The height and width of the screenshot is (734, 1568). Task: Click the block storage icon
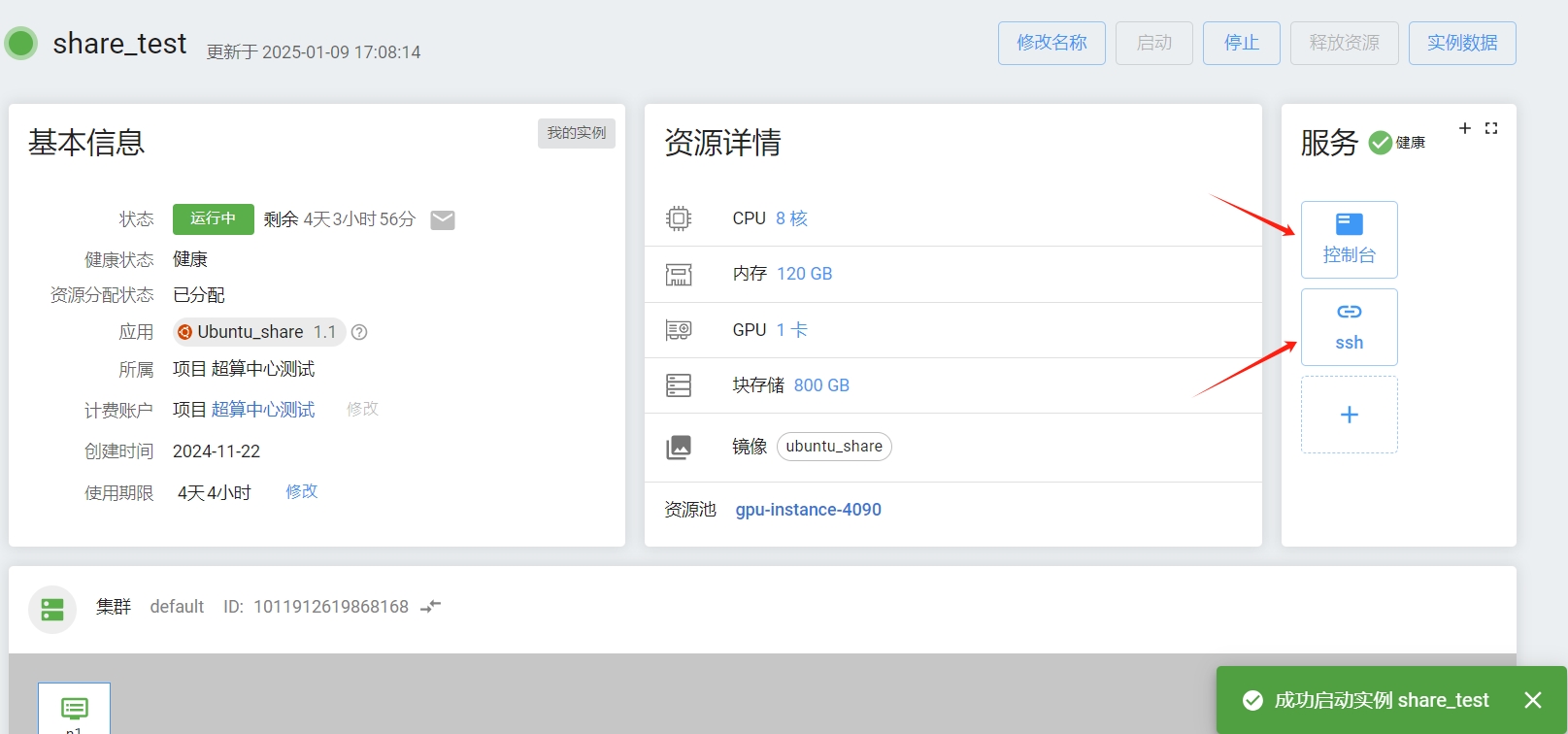point(679,385)
